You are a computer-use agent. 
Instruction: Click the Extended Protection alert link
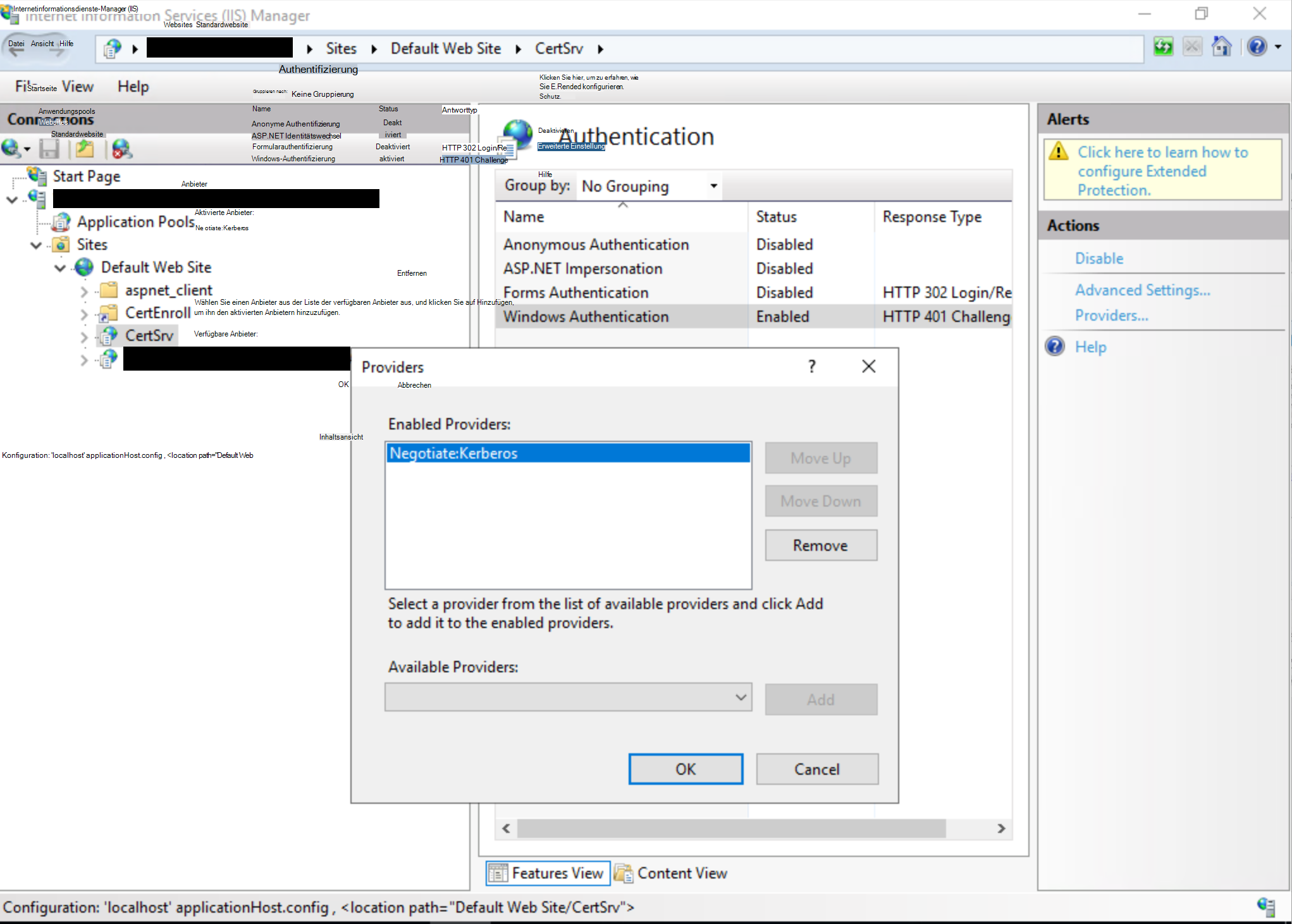tap(1162, 171)
